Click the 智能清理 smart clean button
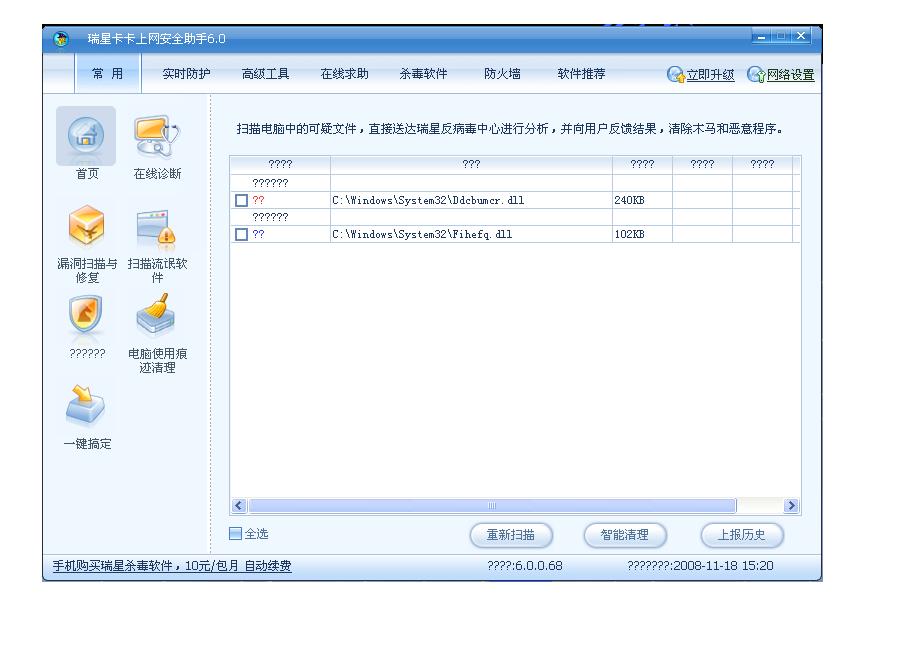 625,535
